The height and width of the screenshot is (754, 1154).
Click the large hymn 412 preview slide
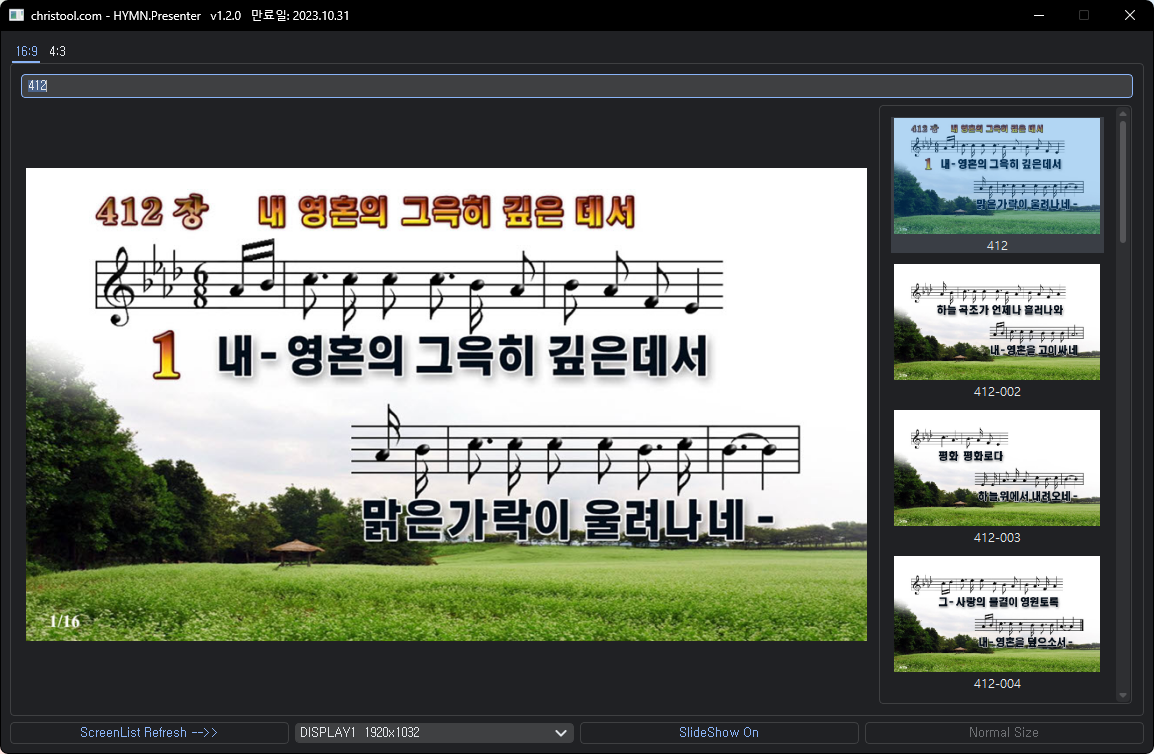446,404
